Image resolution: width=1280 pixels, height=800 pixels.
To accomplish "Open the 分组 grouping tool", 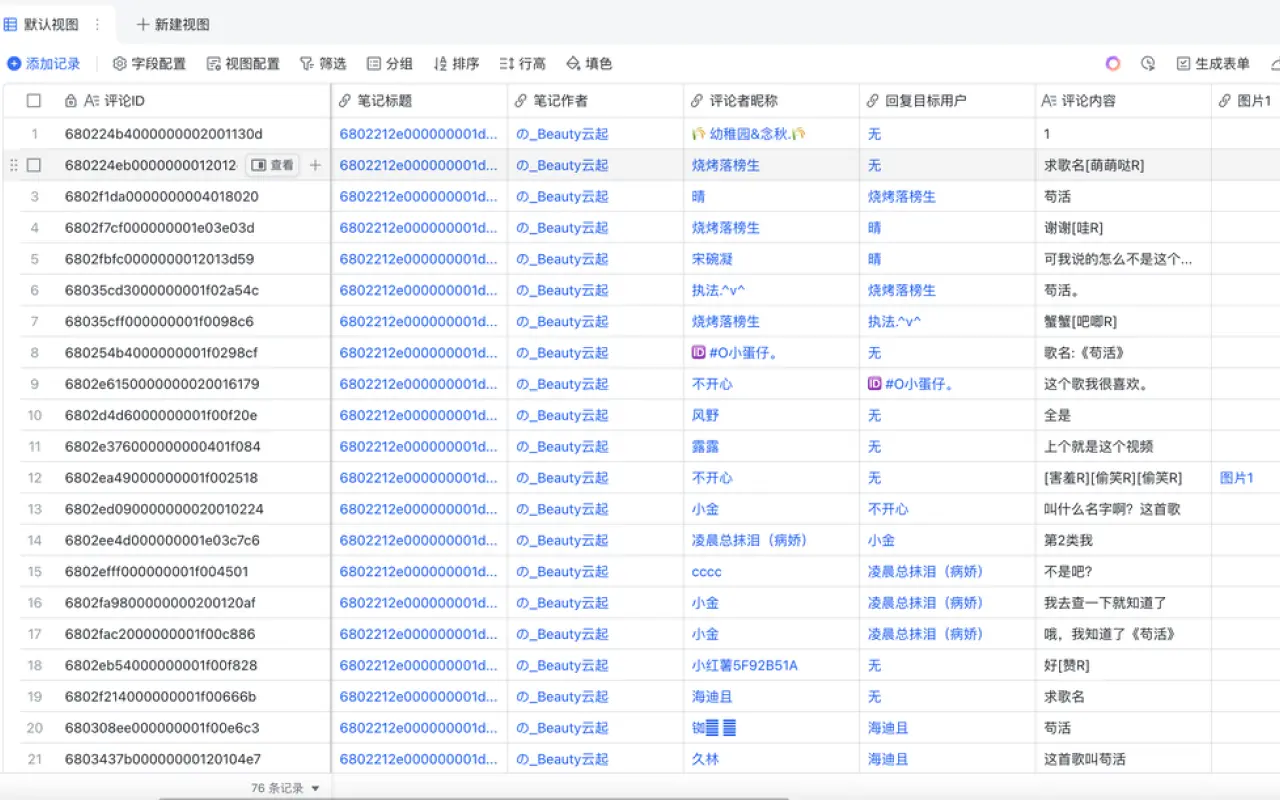I will [390, 64].
